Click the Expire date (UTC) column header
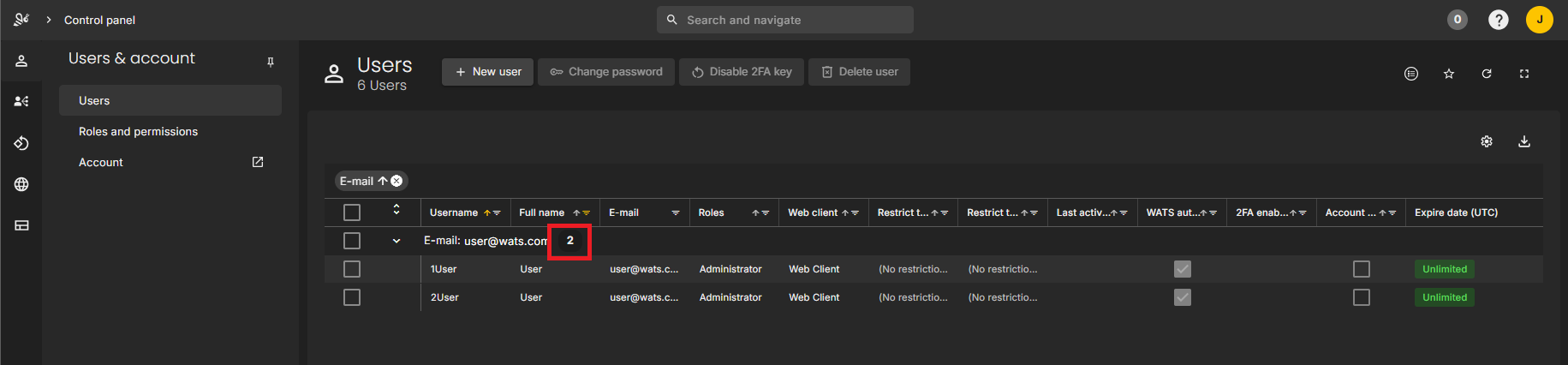The width and height of the screenshot is (1568, 365). pos(1456,212)
